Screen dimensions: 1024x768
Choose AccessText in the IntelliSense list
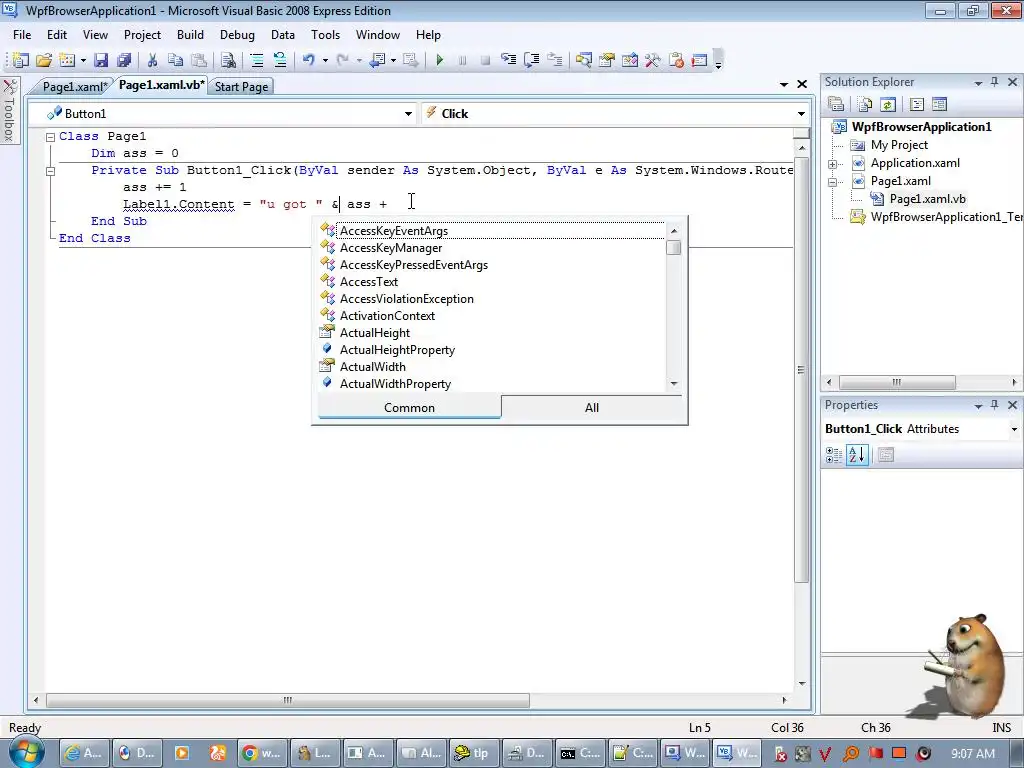[369, 281]
